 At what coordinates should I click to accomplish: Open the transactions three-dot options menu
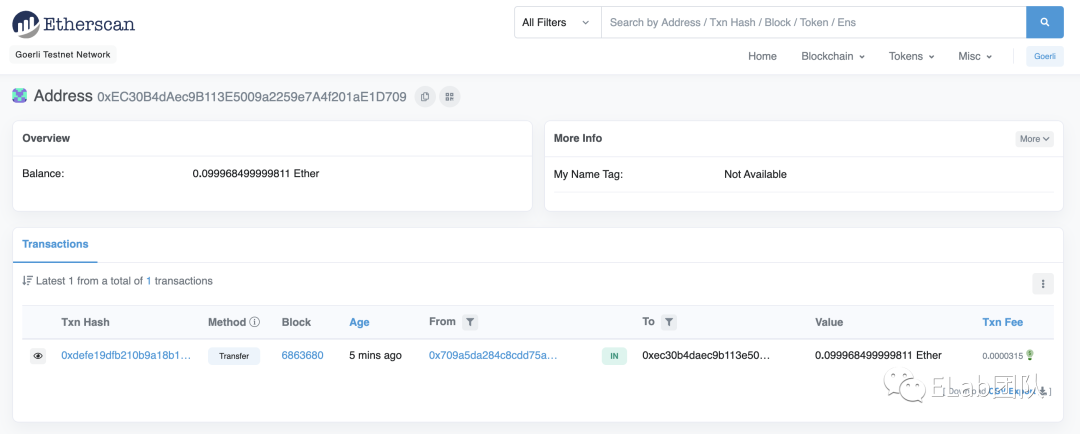(1043, 284)
